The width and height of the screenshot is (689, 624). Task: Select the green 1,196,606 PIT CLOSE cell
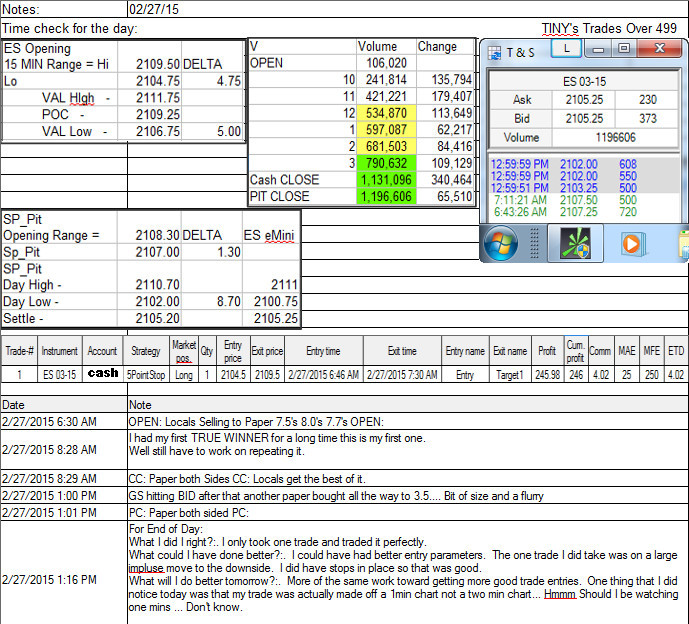(386, 196)
